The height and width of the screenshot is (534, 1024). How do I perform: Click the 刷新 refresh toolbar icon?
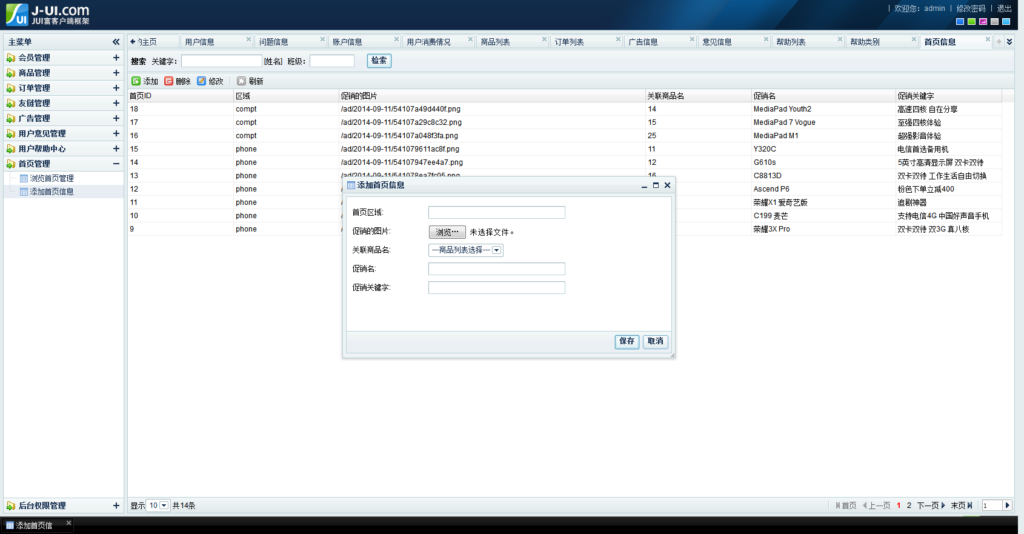(241, 81)
